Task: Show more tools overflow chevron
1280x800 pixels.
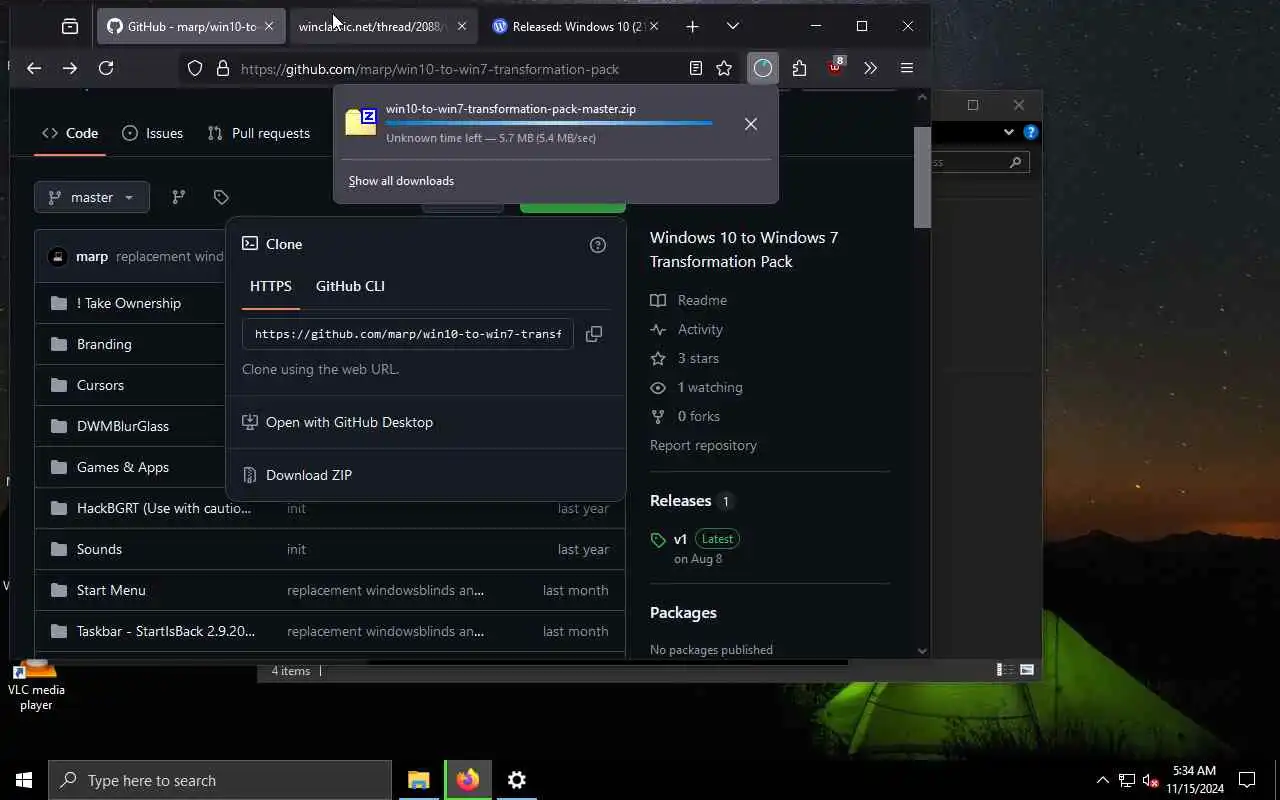Action: click(870, 68)
